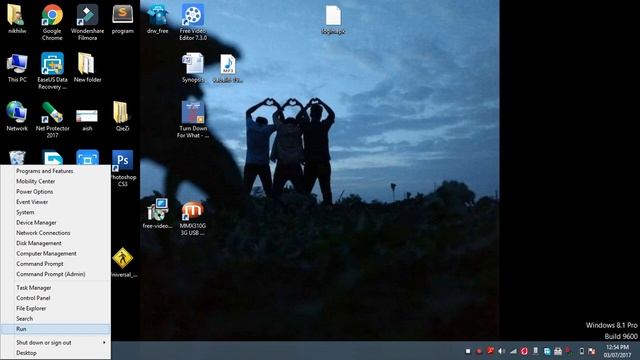640x360 pixels.
Task: Open the Network desktop icon
Action: point(17,116)
